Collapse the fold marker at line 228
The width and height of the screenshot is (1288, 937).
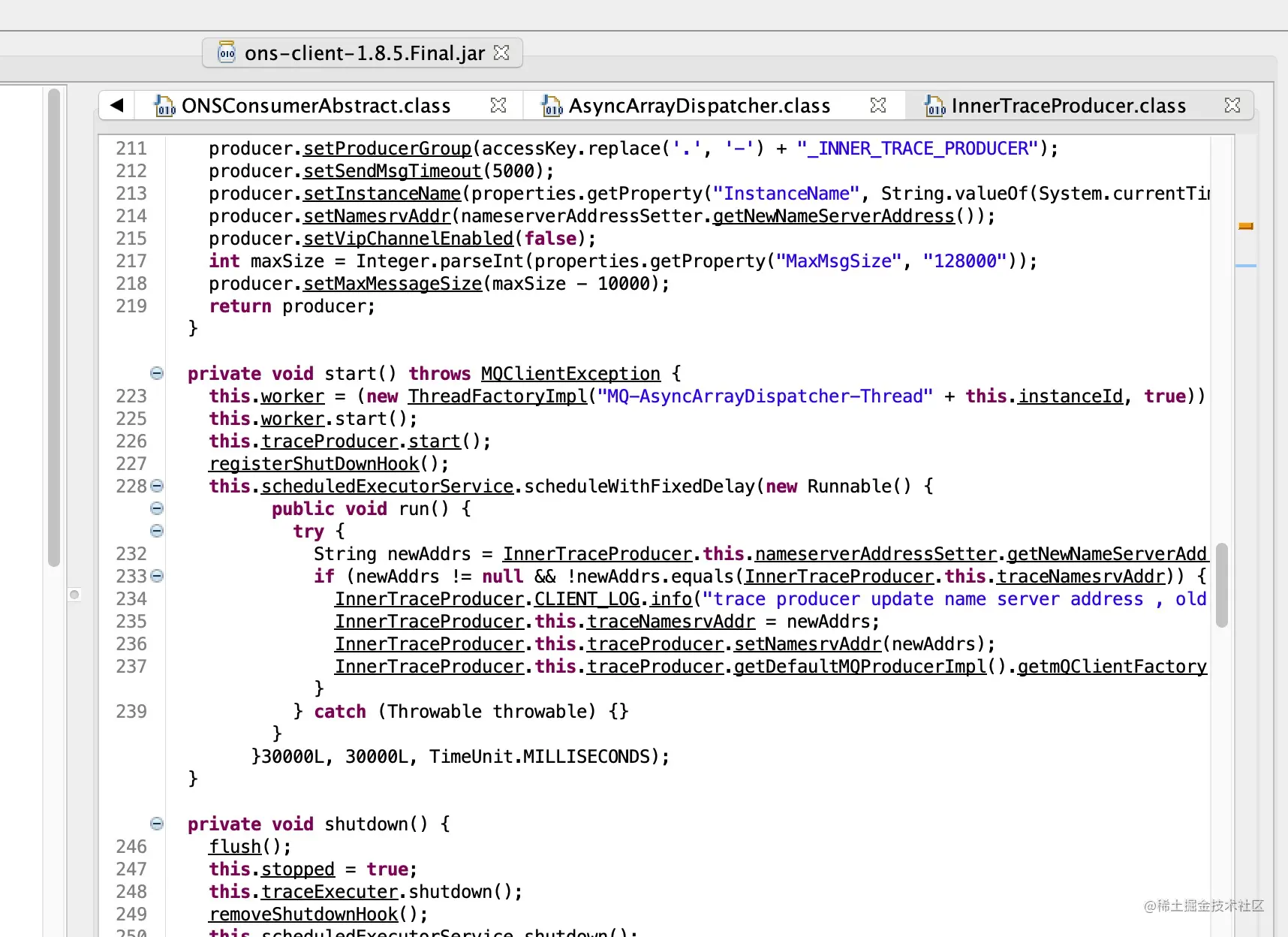(x=157, y=486)
